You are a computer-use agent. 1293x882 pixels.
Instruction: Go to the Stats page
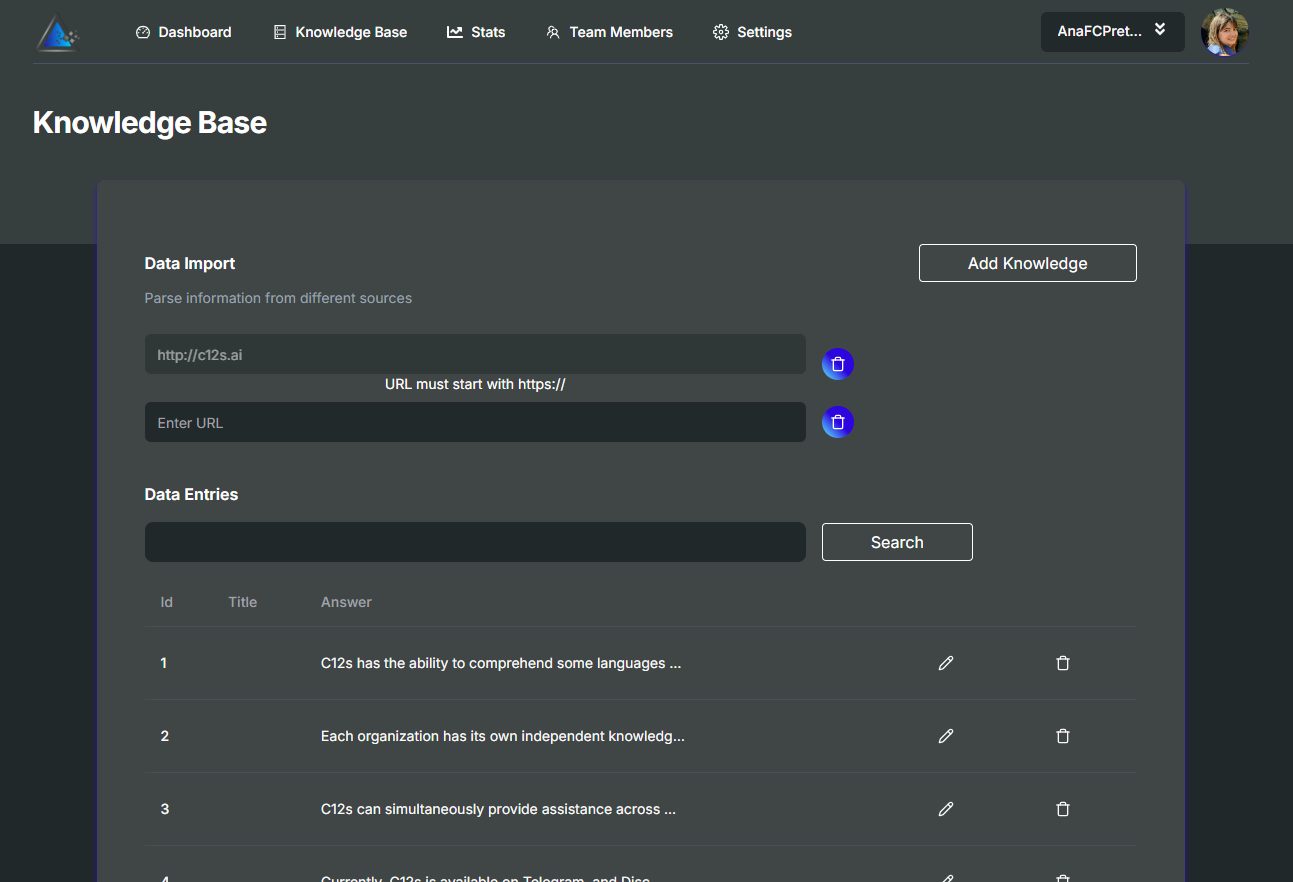tap(476, 32)
